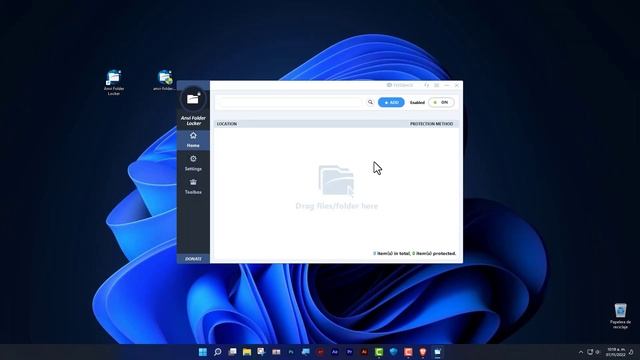Open Task View from the taskbar
Screen dimensions: 640x360
tap(232, 352)
